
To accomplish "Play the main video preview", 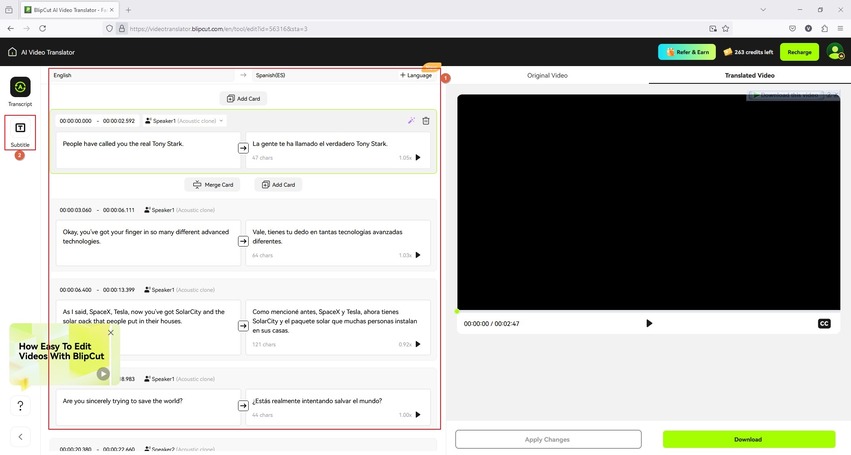I will (x=649, y=324).
